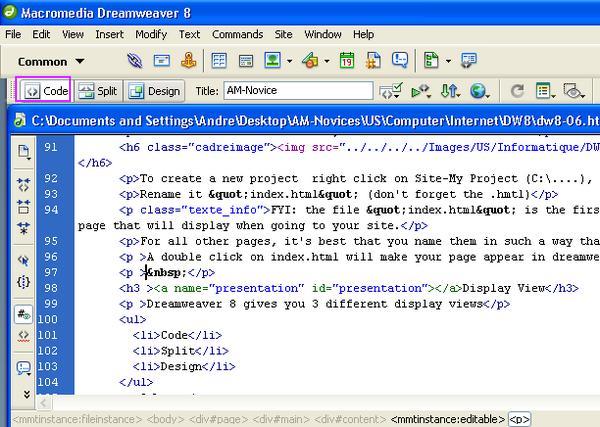Insert an Email Link
This screenshot has height=427, width=600.
point(161,60)
